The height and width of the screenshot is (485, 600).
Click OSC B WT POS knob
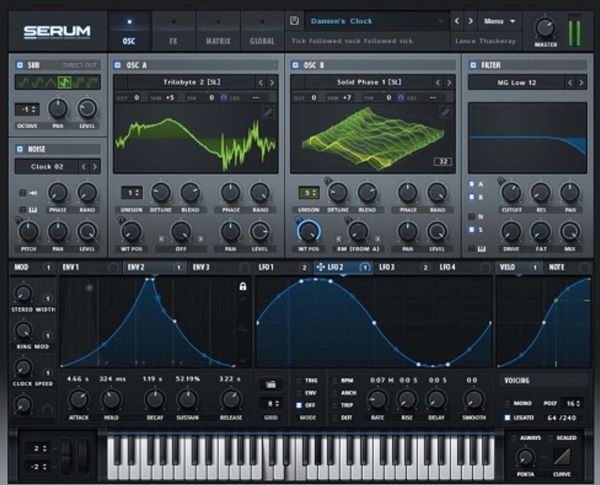(x=309, y=231)
